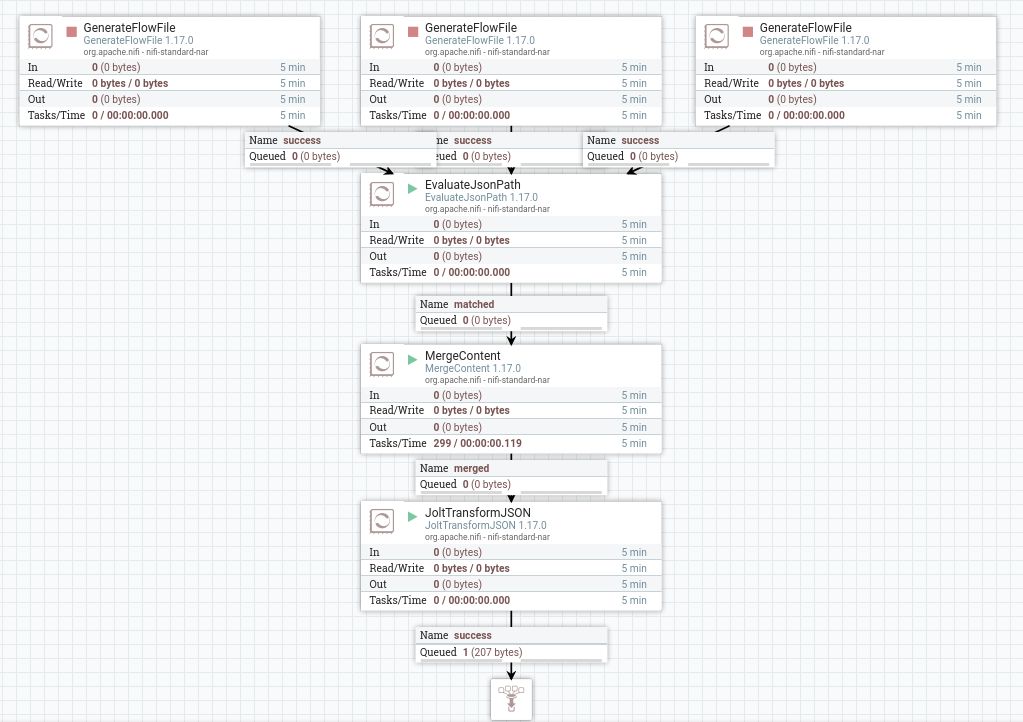
Task: Click the Out row of MergeContent
Action: coord(511,427)
